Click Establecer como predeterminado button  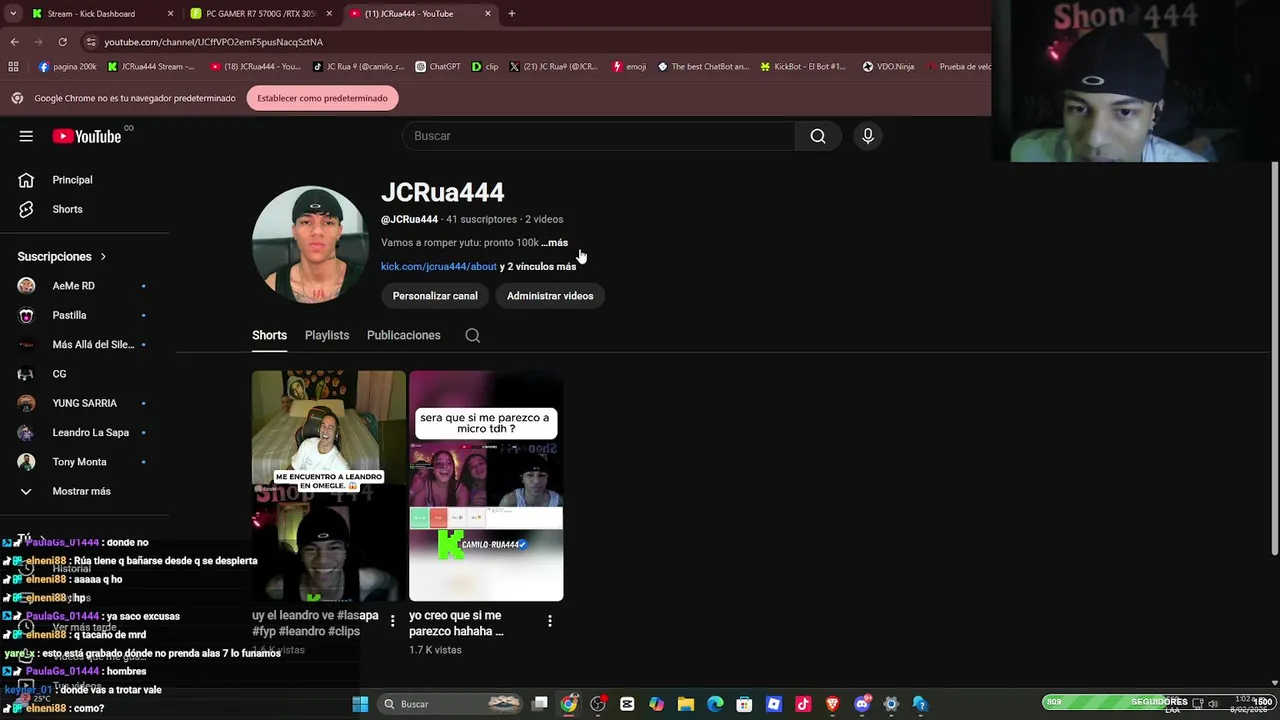coord(322,98)
